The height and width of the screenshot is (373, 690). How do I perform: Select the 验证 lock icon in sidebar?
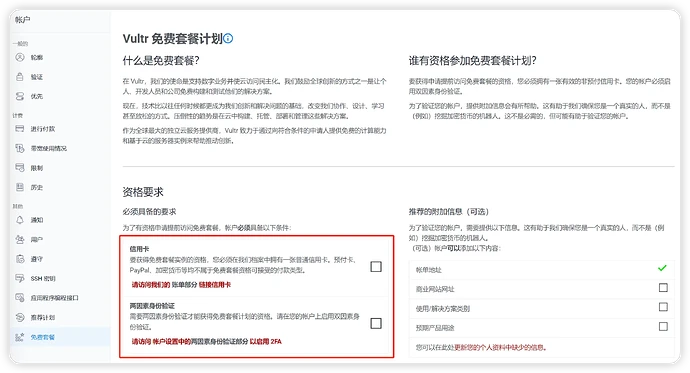[20, 77]
